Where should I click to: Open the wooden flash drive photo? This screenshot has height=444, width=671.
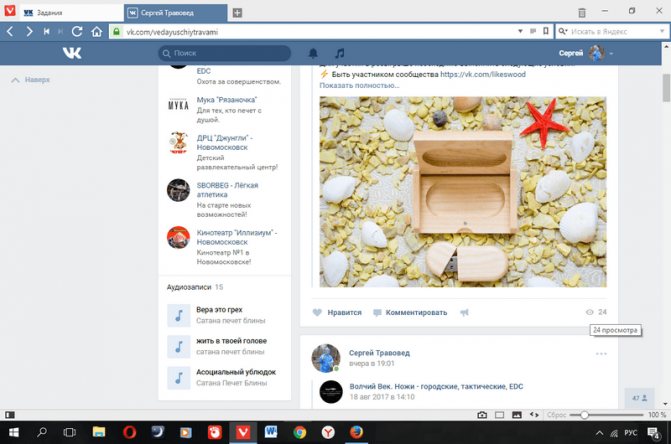click(x=463, y=192)
